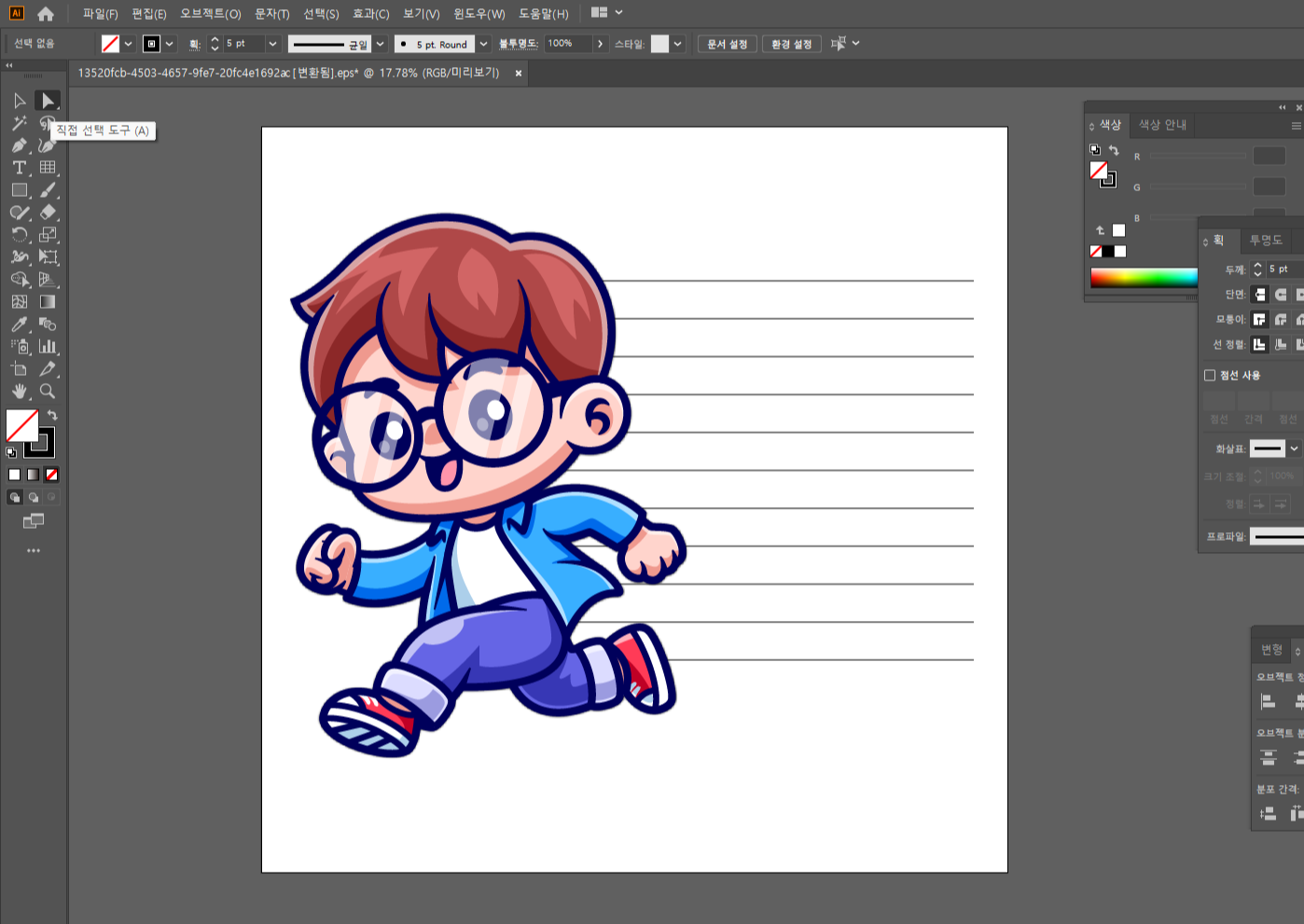Select round join corner option

1281,320
